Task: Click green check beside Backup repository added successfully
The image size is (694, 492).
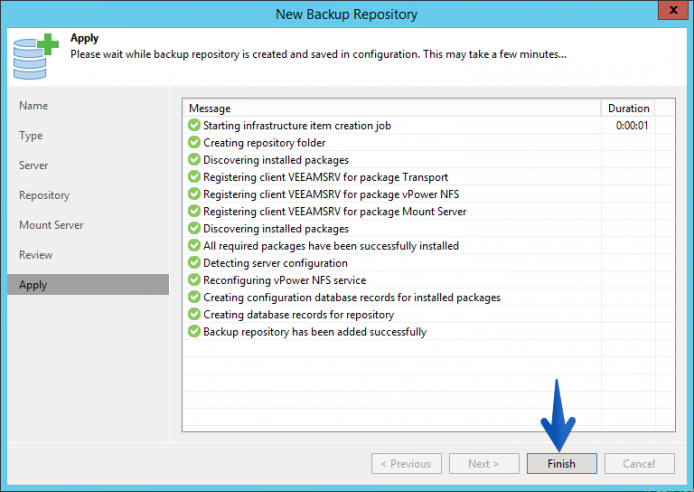Action: click(x=194, y=331)
